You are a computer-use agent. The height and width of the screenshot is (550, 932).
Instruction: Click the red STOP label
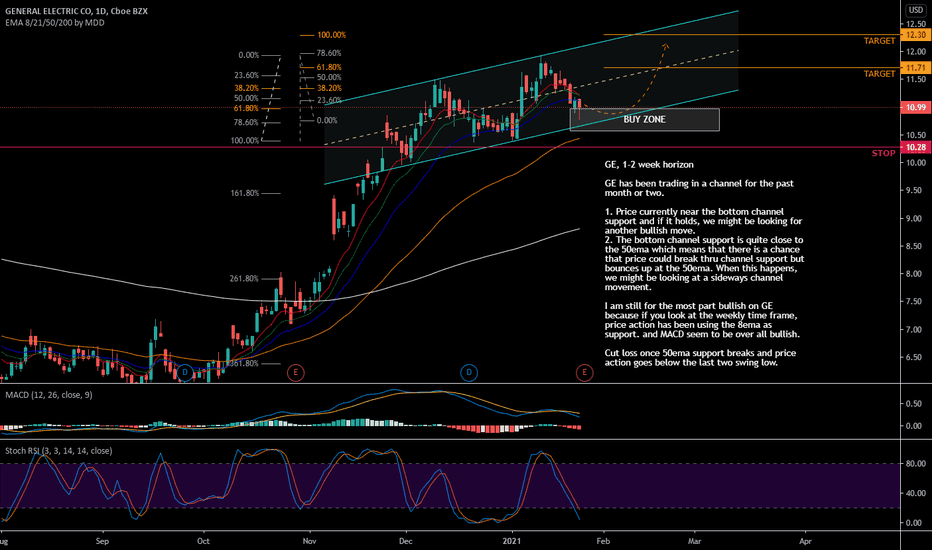tap(883, 153)
